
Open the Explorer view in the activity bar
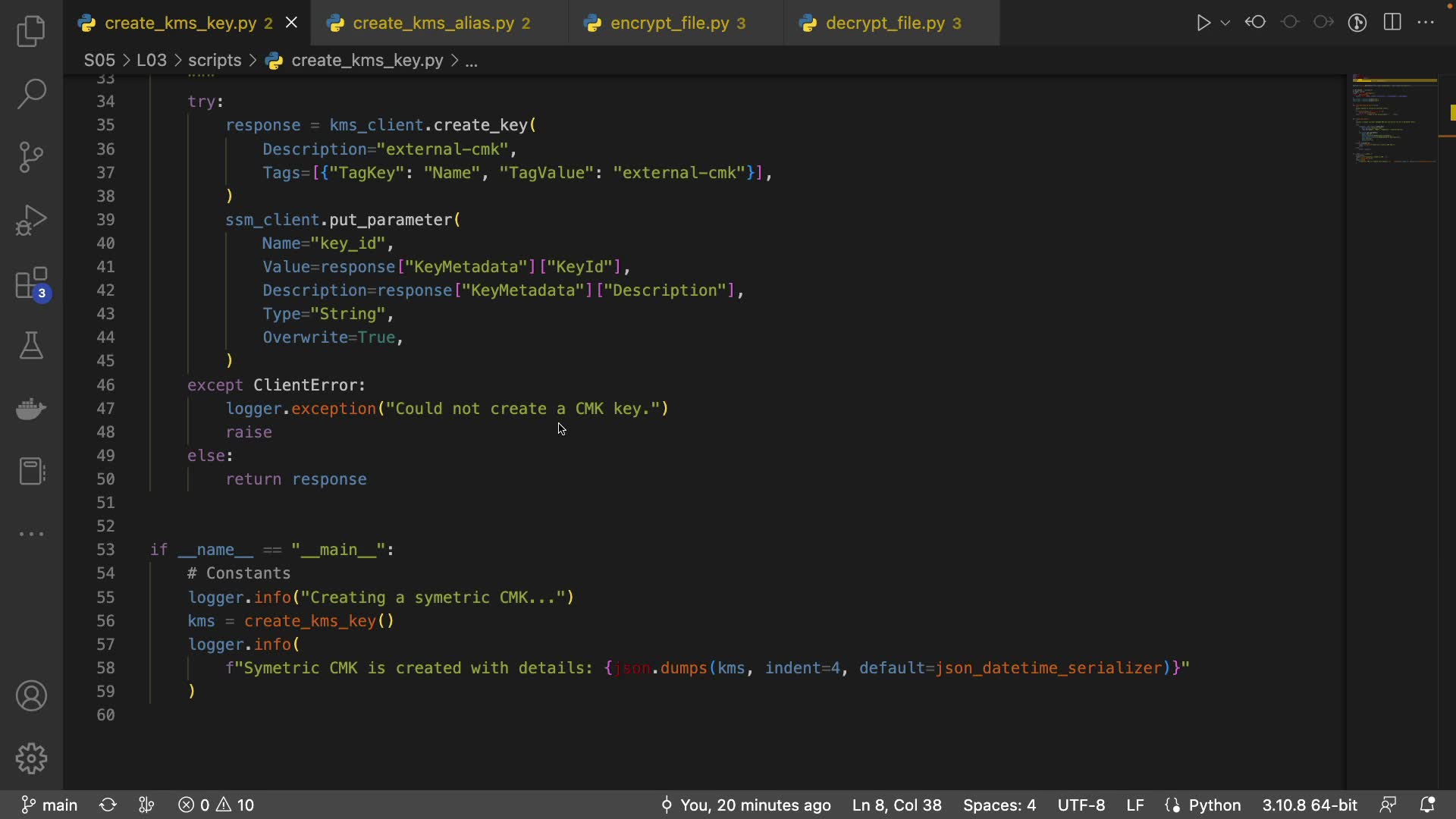(31, 31)
